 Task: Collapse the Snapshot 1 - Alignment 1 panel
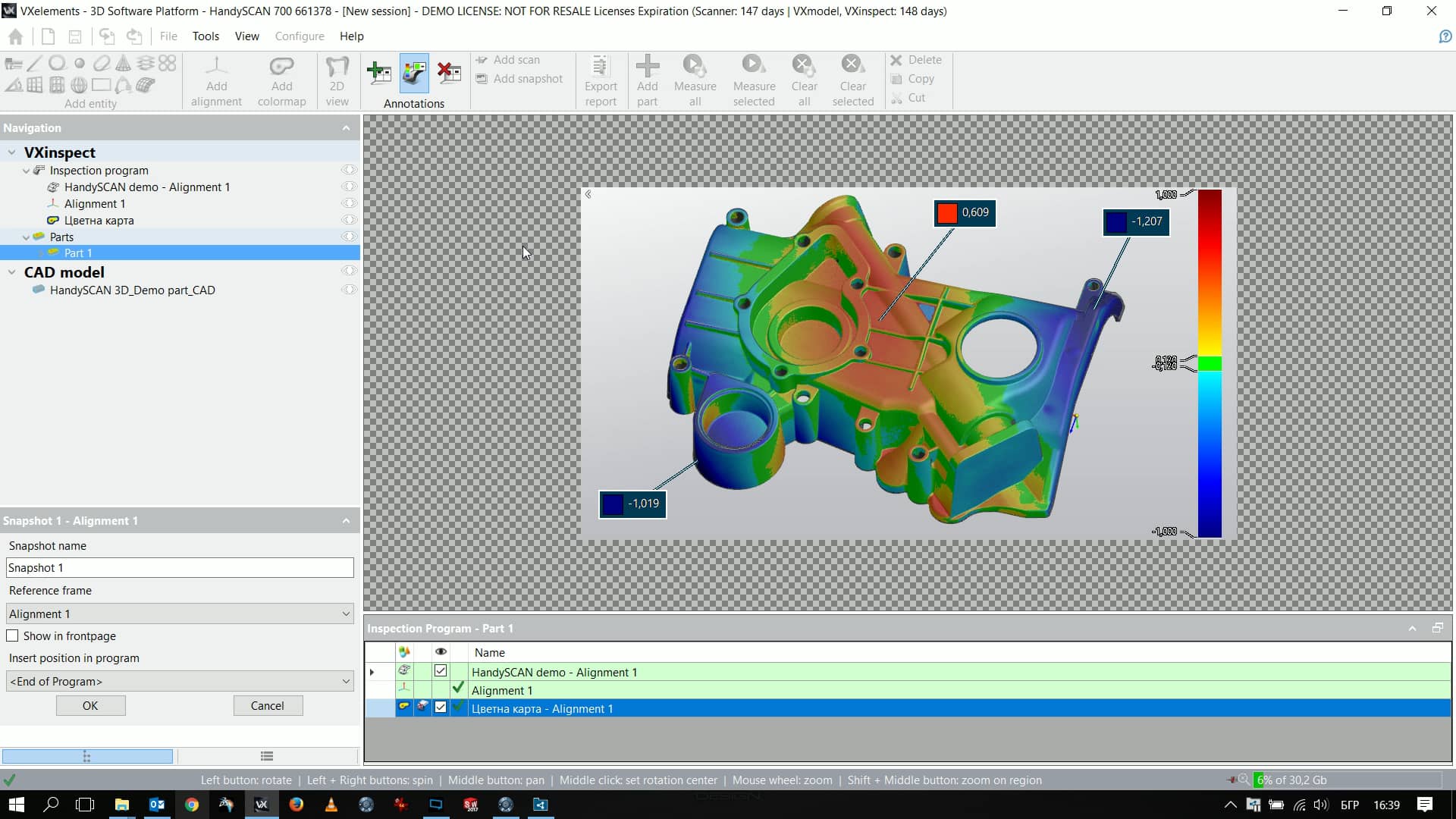pos(347,521)
